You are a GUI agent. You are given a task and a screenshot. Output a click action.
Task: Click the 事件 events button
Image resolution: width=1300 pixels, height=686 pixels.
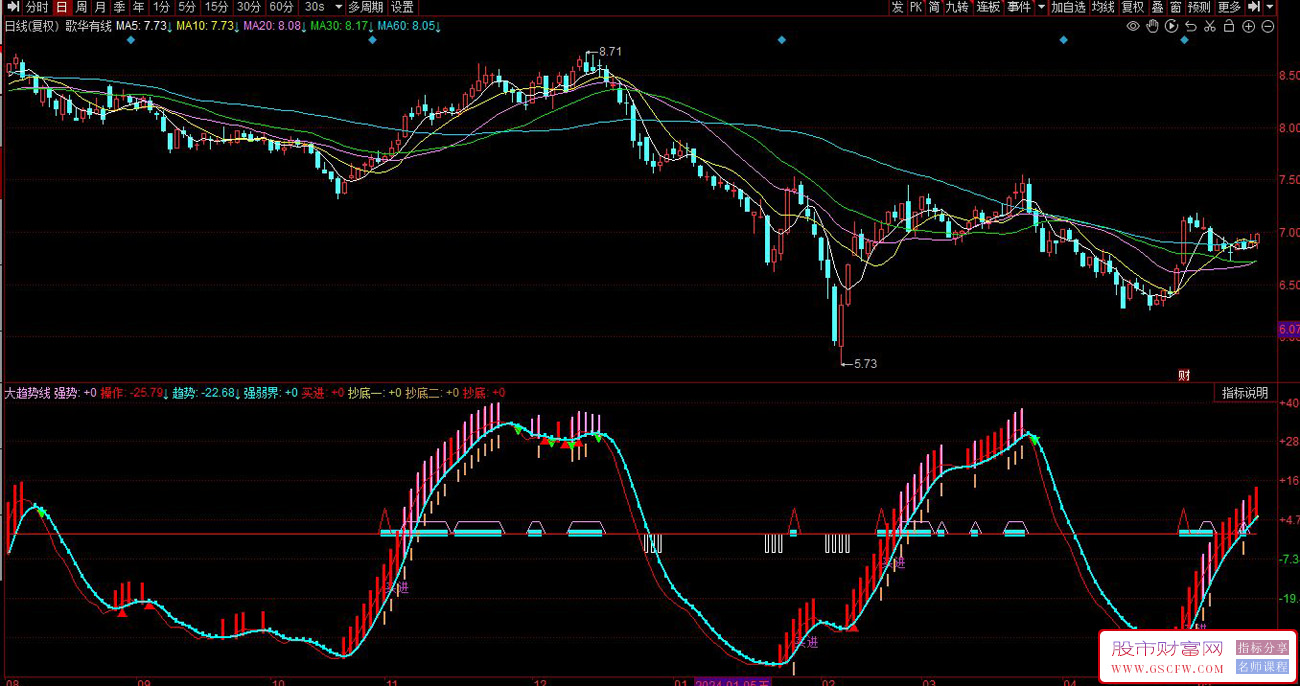coord(1018,7)
